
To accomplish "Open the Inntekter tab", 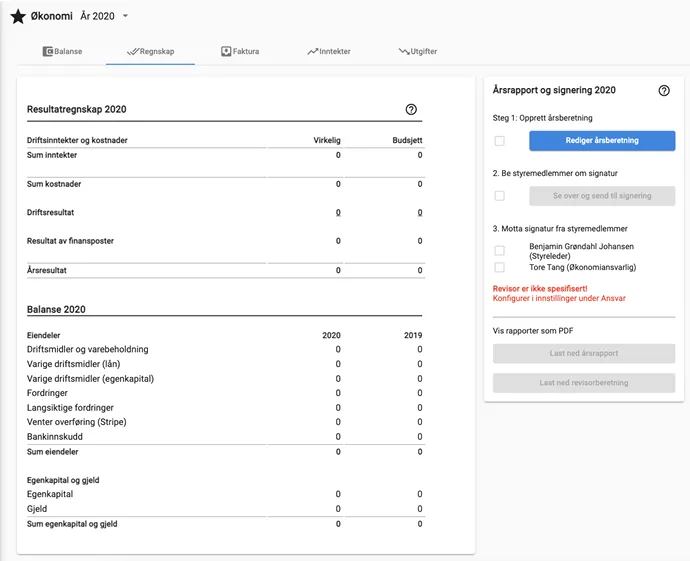I will [x=329, y=51].
